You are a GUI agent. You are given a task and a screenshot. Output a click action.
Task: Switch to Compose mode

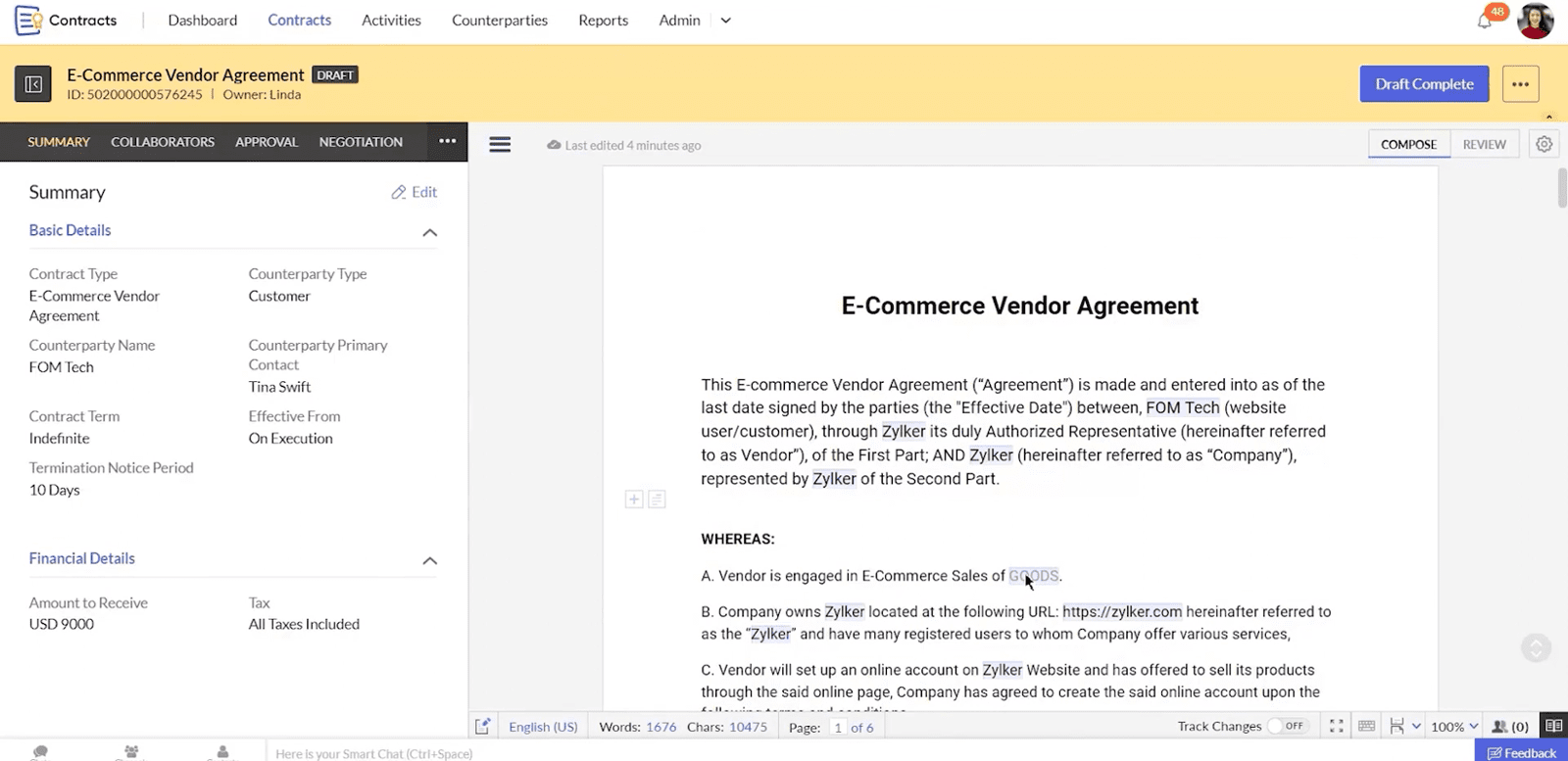1408,144
